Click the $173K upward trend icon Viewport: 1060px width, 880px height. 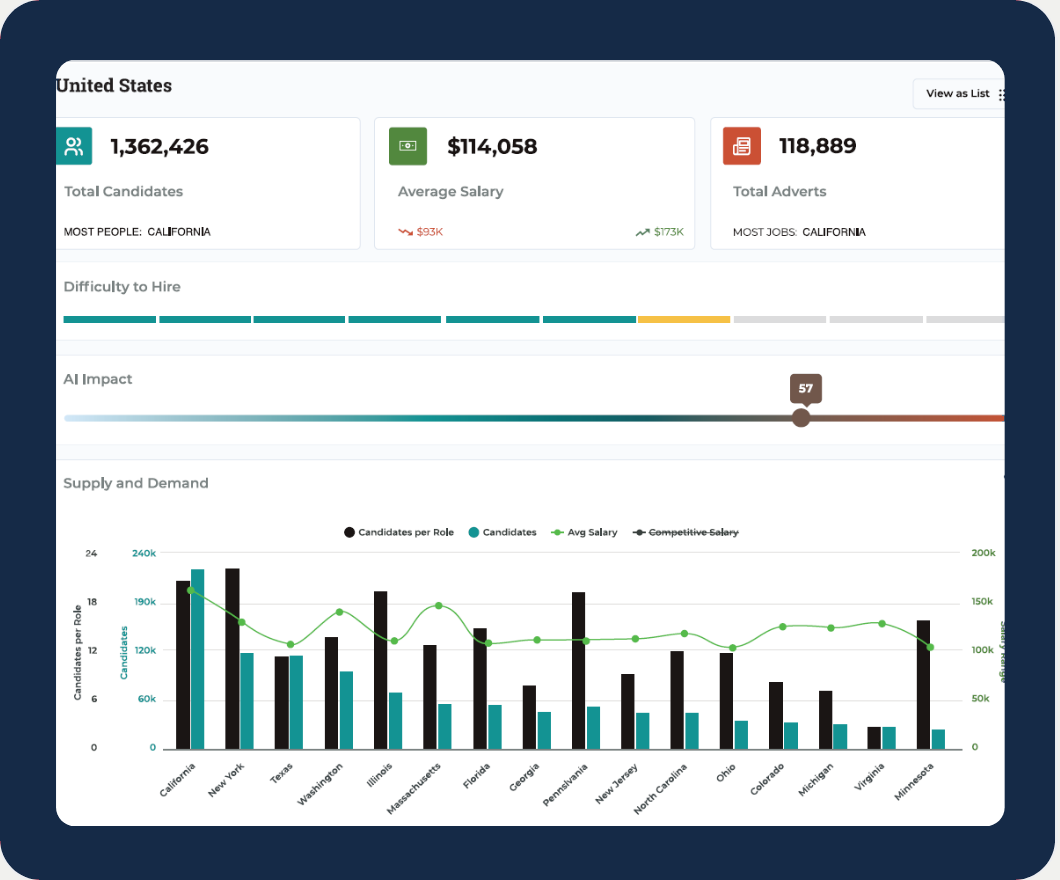642,232
